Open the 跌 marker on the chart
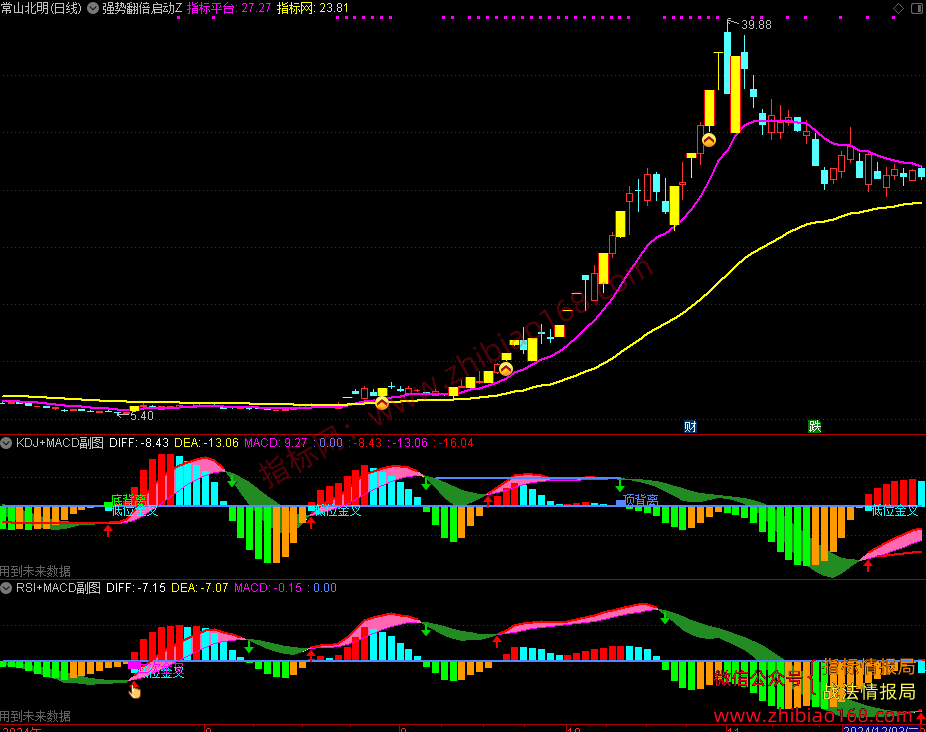The height and width of the screenshot is (732, 926). [815, 427]
